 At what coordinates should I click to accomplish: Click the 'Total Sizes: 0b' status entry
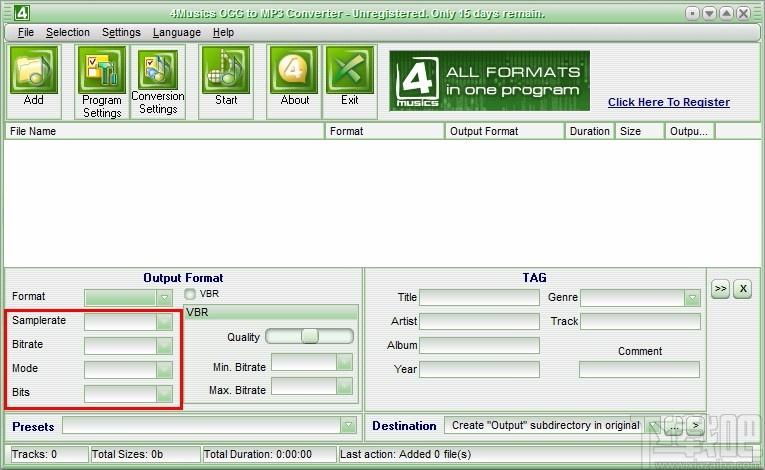tap(145, 454)
